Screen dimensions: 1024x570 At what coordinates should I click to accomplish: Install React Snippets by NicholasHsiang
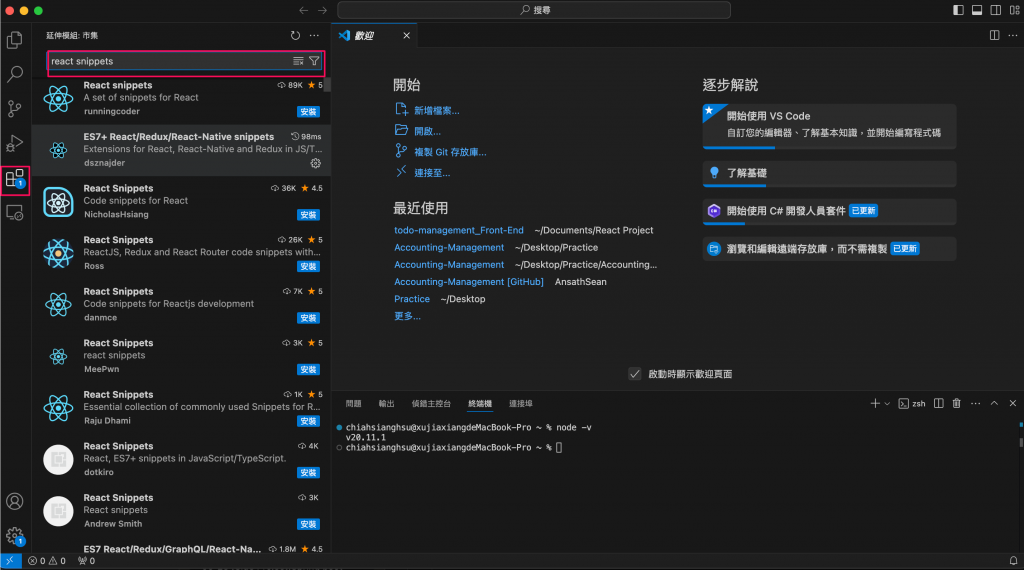pyautogui.click(x=308, y=215)
